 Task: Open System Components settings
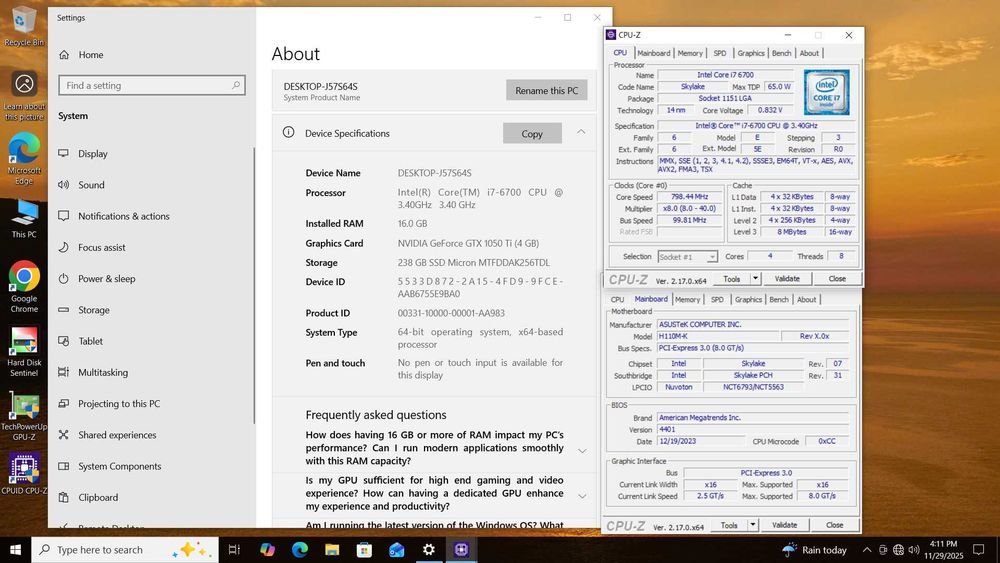point(151,466)
